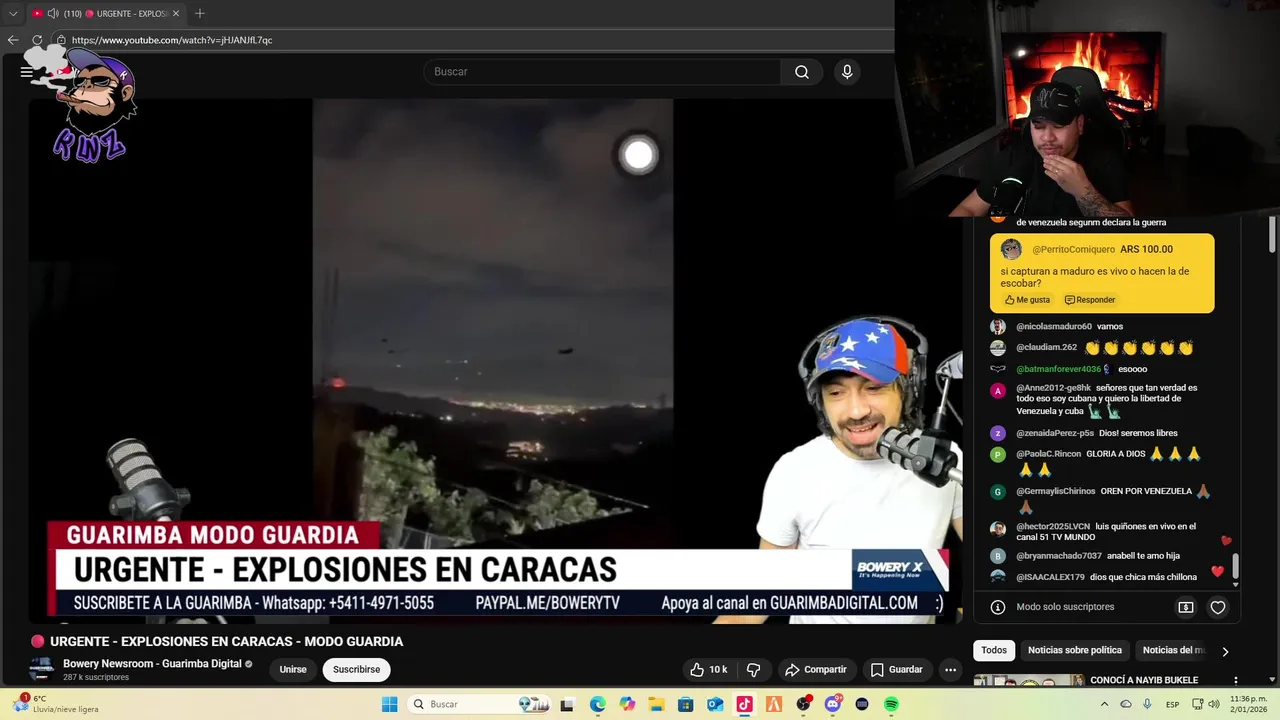The height and width of the screenshot is (720, 1280).
Task: Click @GermaylisChirinos chat username
Action: pyautogui.click(x=1055, y=491)
